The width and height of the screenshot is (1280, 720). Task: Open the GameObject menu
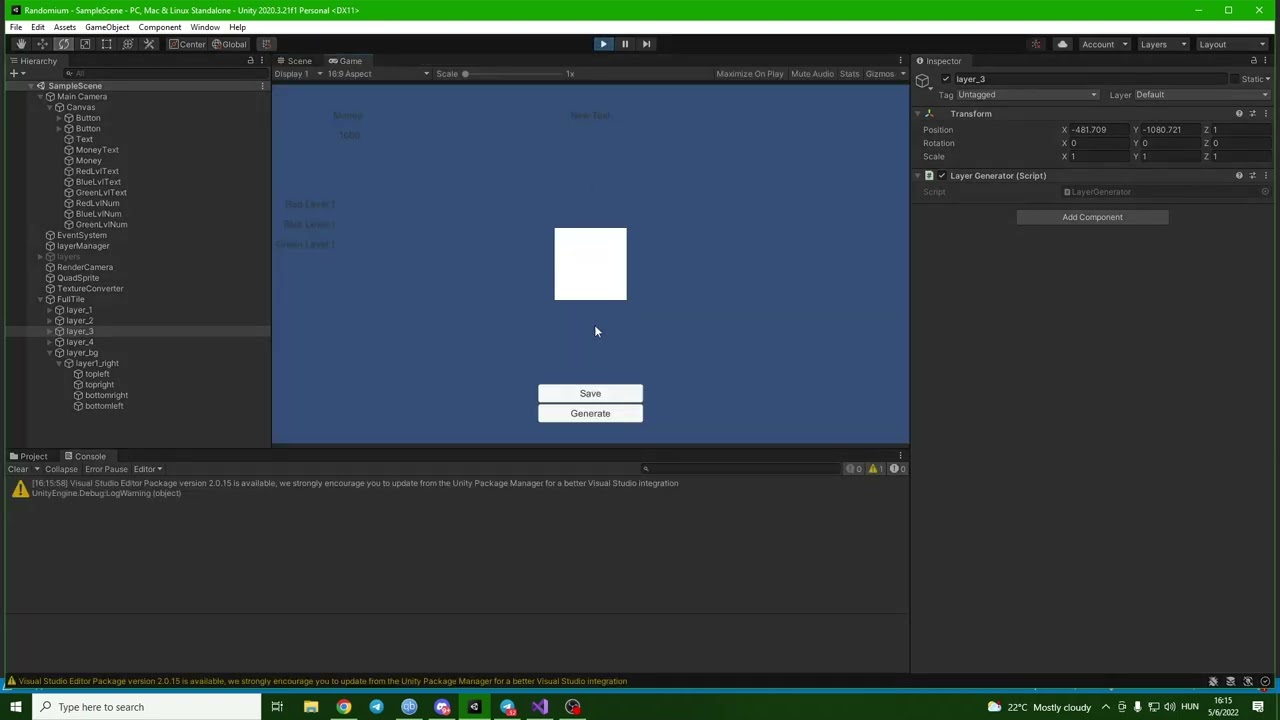click(x=106, y=27)
